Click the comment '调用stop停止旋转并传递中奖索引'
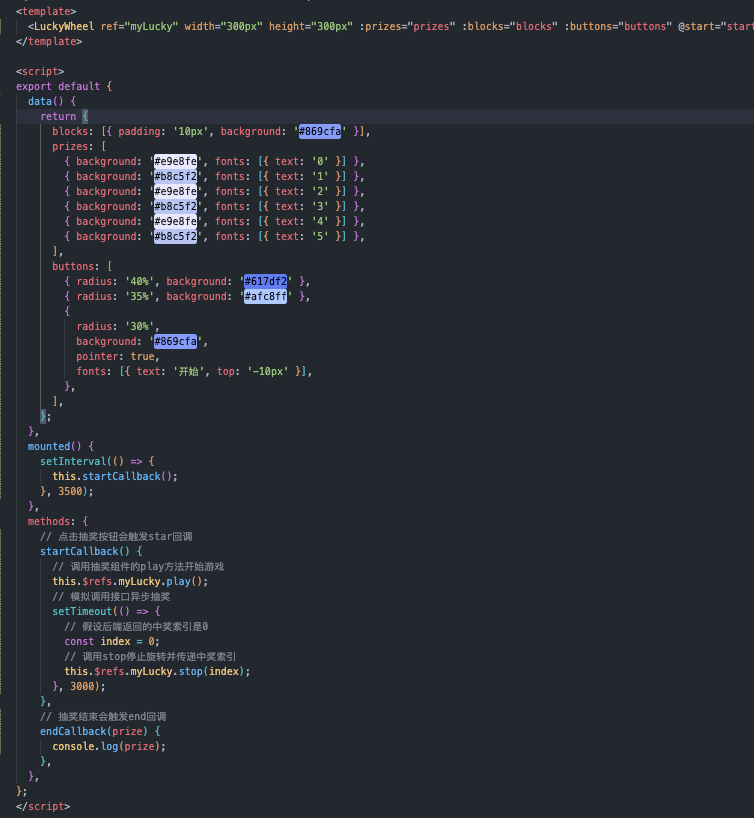The image size is (754, 818). point(150,656)
